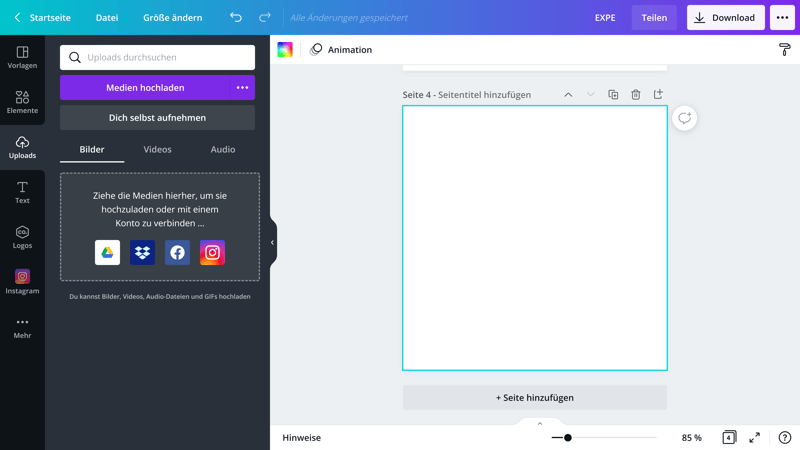This screenshot has height=450, width=800.
Task: Move Seite 4 down
Action: pyautogui.click(x=590, y=95)
